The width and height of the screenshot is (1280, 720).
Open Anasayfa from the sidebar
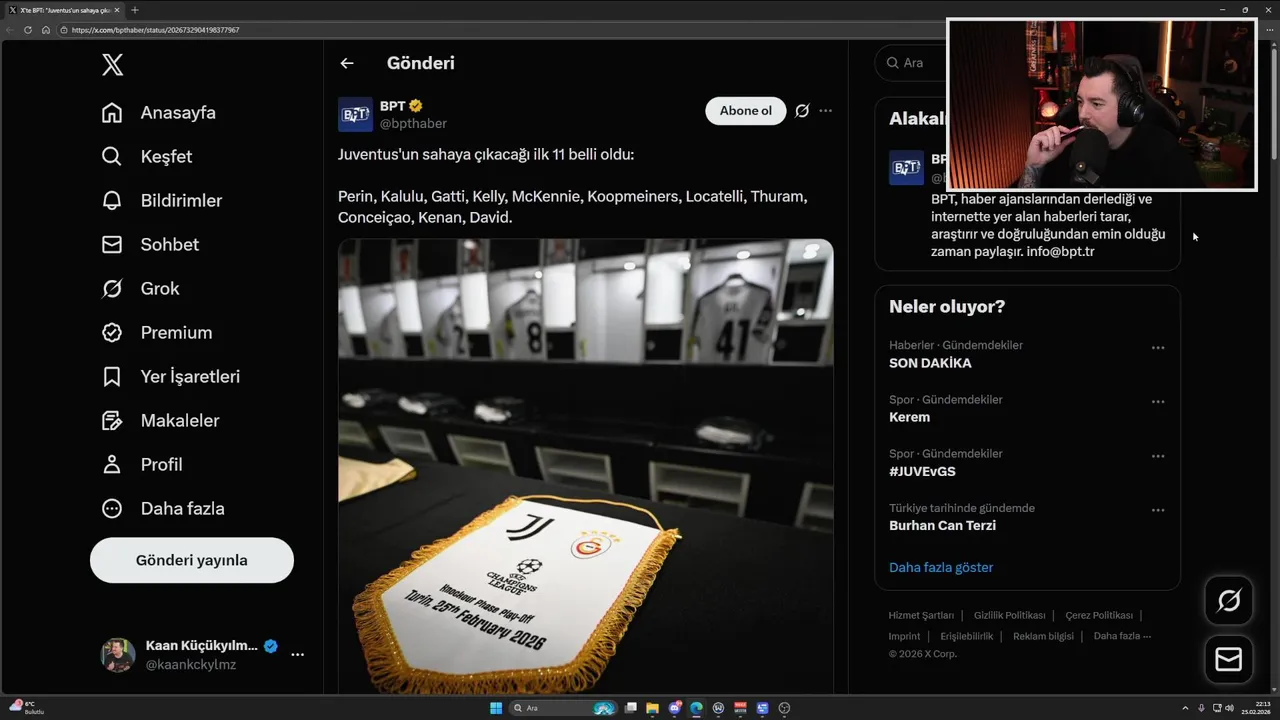159,113
